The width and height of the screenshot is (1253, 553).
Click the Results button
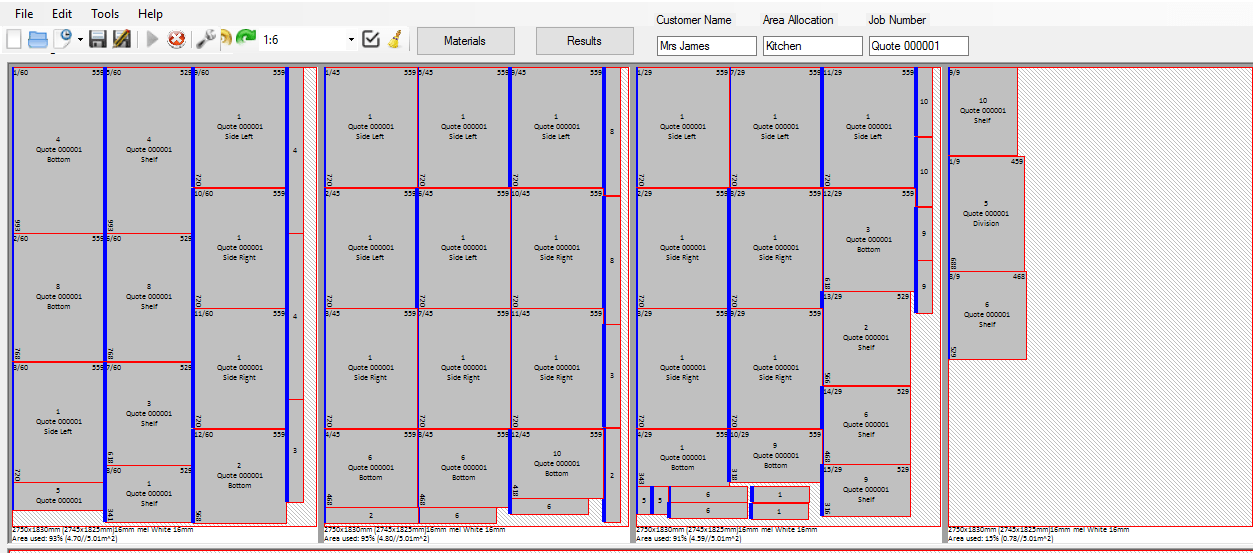584,41
